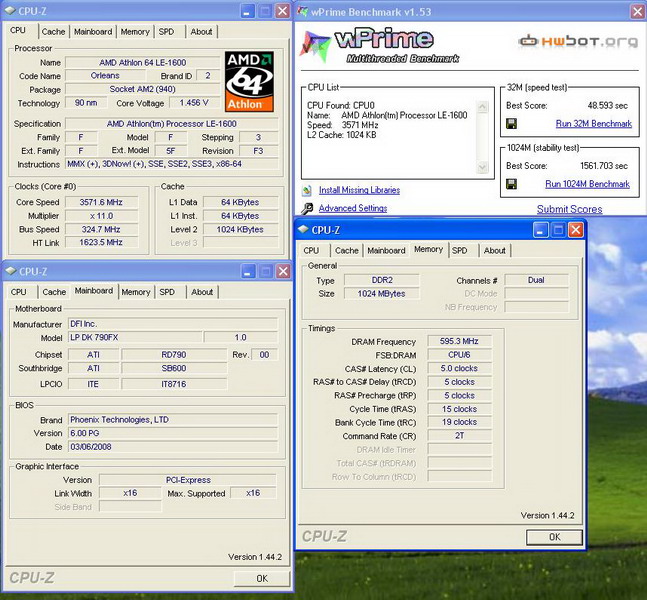
Task: Click the wPrime colorful logo graphic
Action: 316,46
